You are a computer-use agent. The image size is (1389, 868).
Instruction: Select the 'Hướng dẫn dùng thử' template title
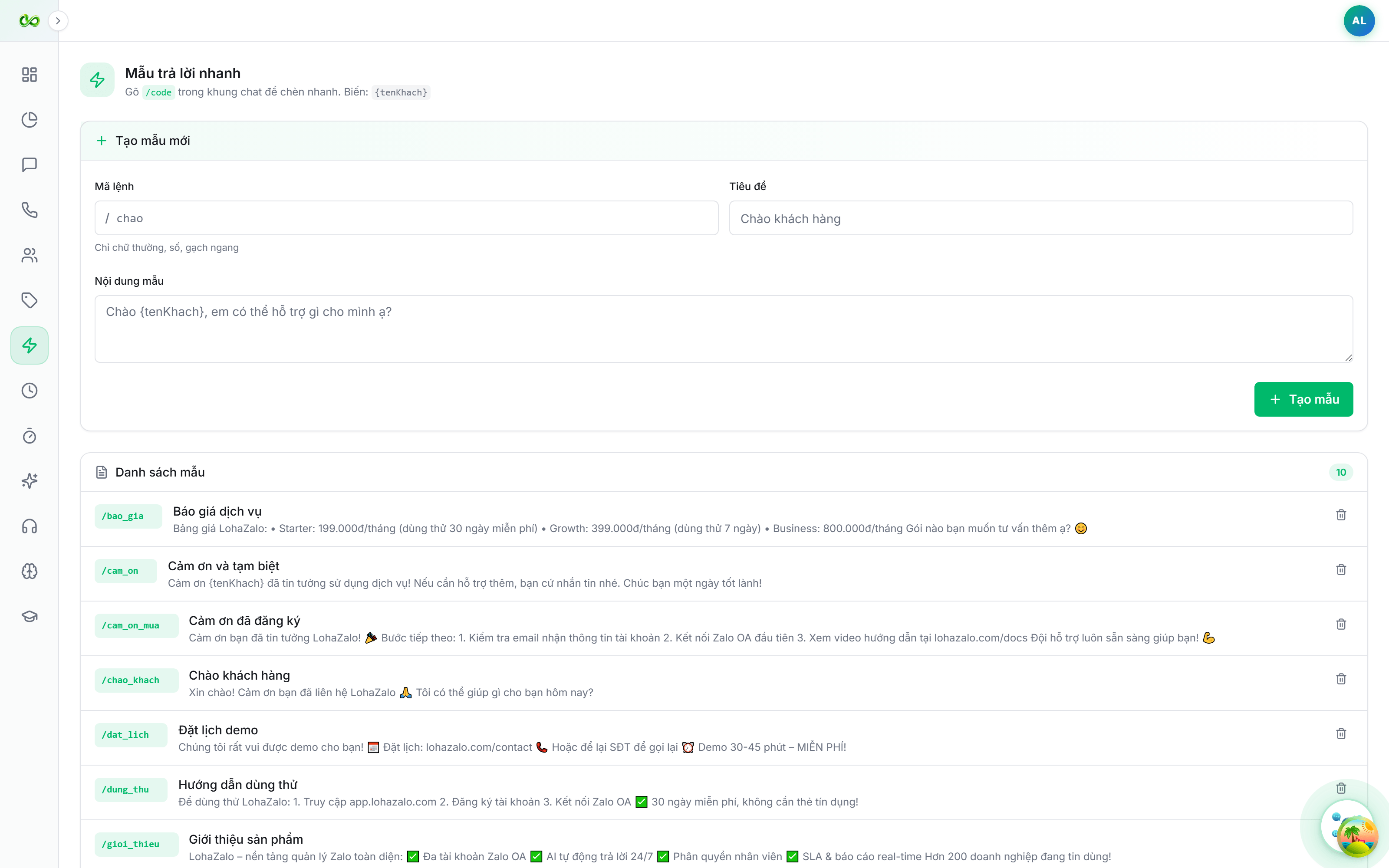pos(237,785)
